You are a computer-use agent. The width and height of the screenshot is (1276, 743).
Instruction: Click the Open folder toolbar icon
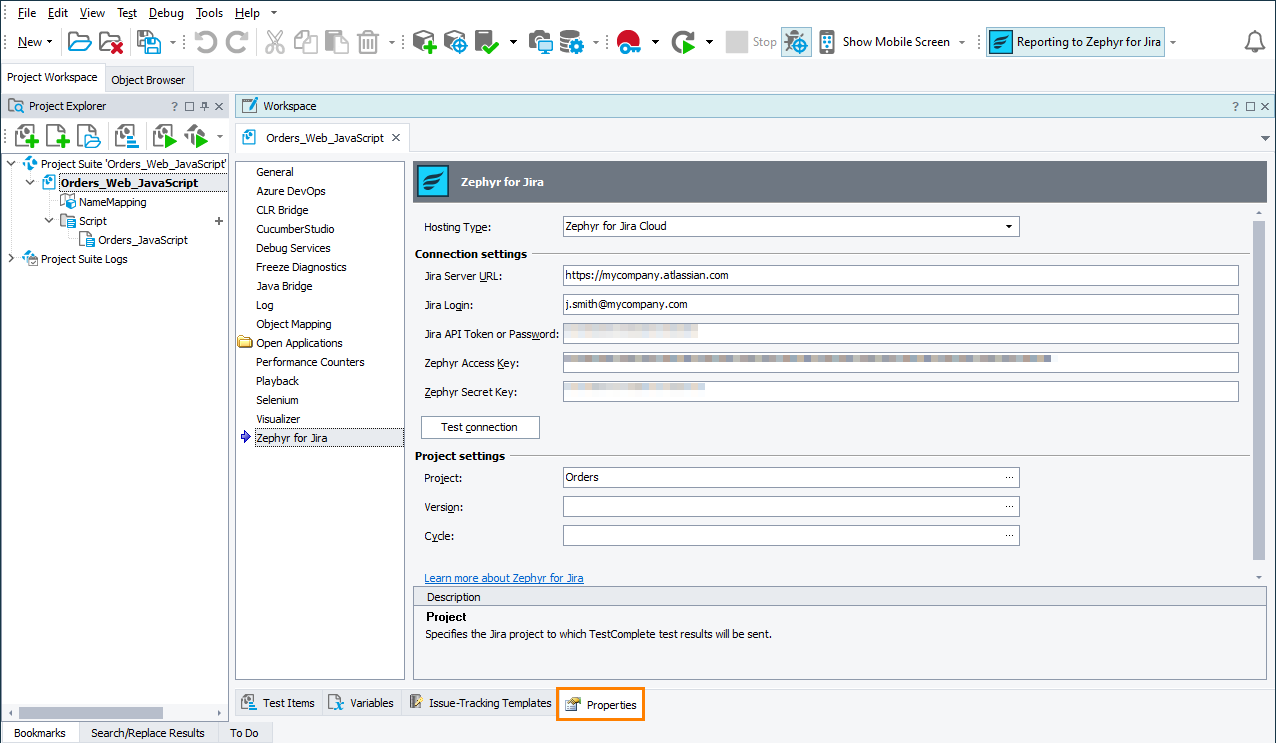(x=79, y=42)
